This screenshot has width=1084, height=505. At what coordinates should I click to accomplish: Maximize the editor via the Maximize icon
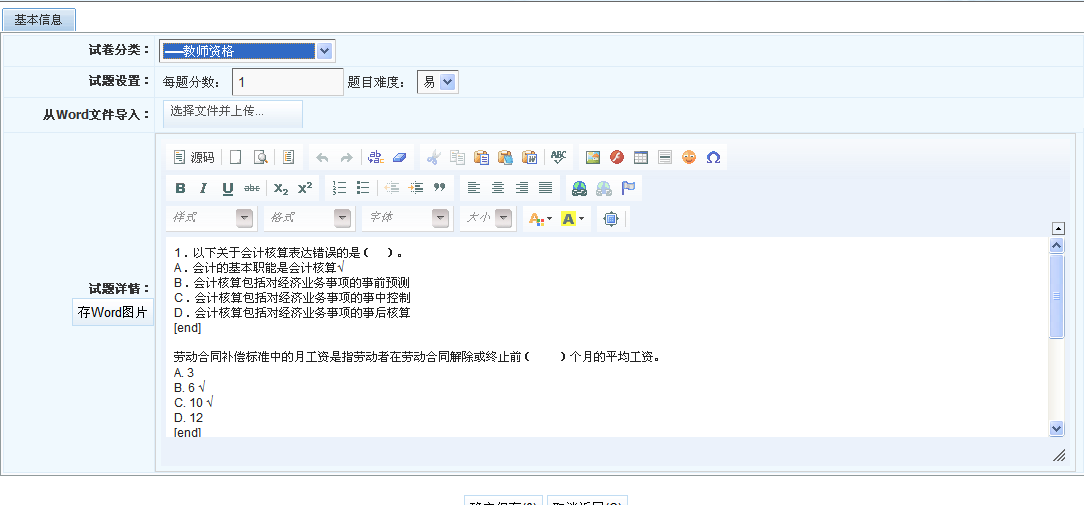610,219
